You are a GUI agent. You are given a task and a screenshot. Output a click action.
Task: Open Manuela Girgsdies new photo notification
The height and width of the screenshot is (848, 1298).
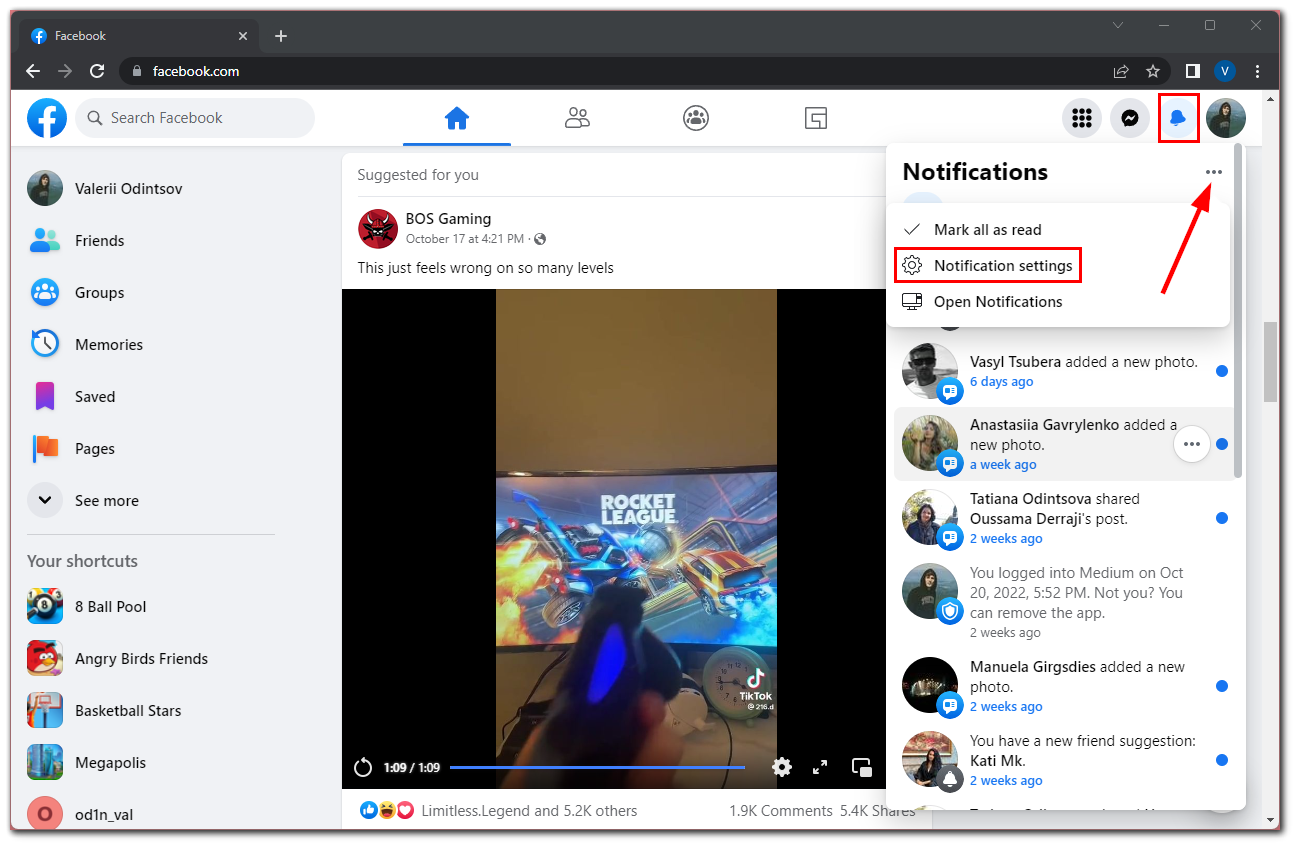[x=1064, y=686]
